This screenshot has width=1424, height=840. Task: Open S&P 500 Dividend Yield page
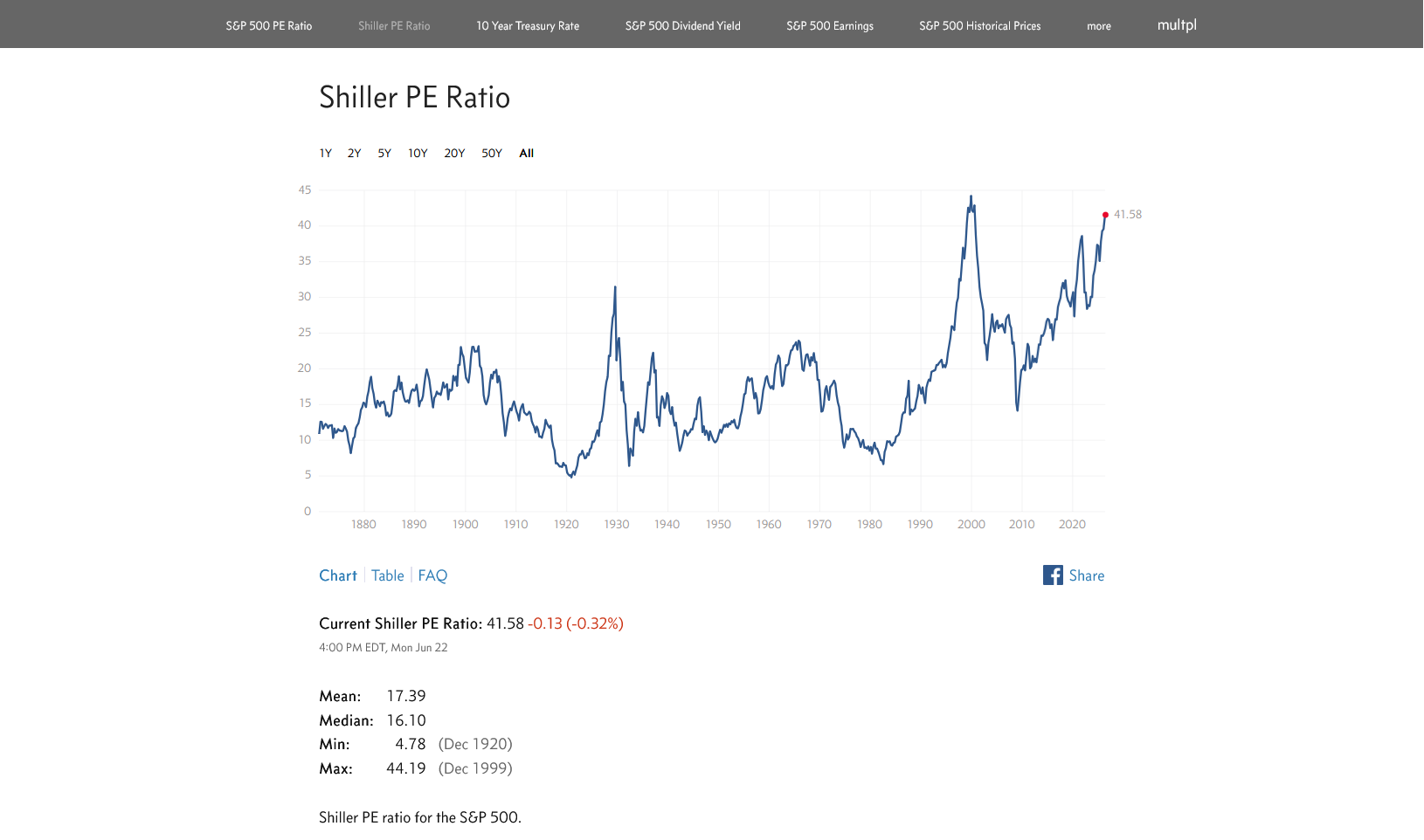point(683,26)
